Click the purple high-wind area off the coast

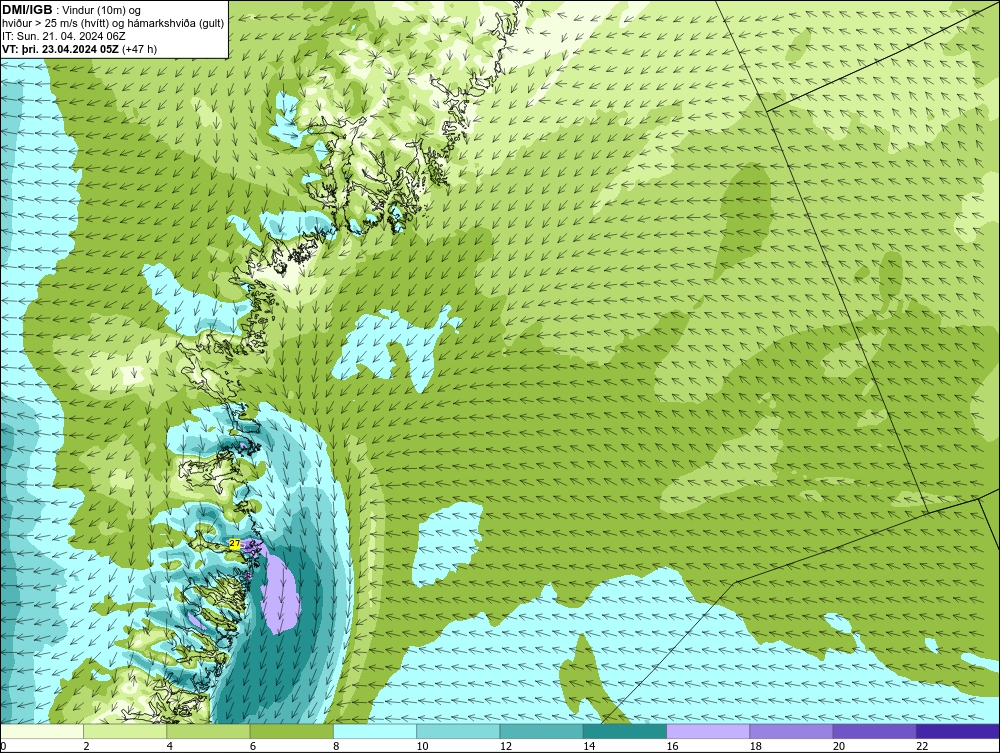click(x=281, y=593)
